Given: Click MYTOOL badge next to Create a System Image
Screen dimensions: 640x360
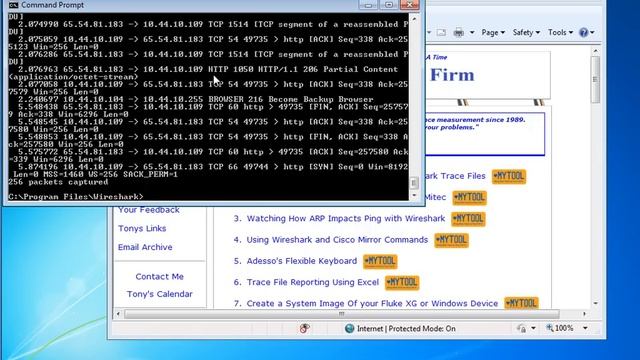Looking at the screenshot, I should click(x=521, y=303).
